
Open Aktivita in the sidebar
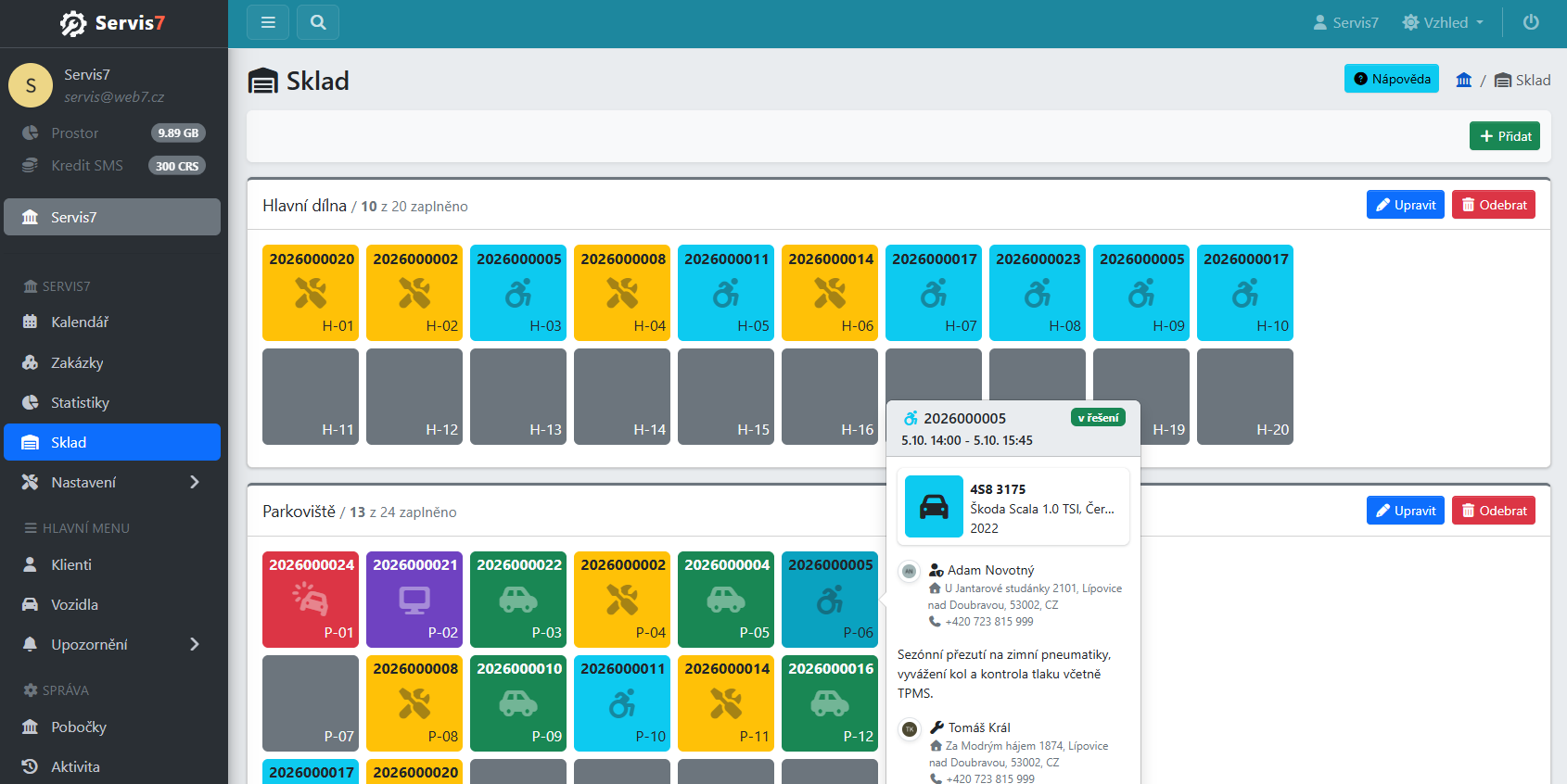[x=112, y=766]
